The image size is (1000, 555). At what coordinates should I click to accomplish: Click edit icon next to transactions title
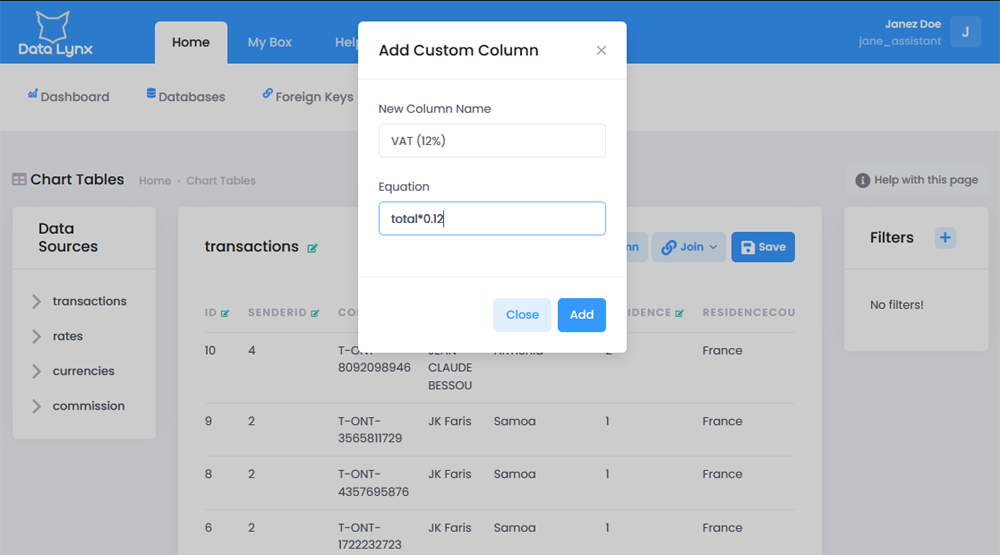click(313, 248)
